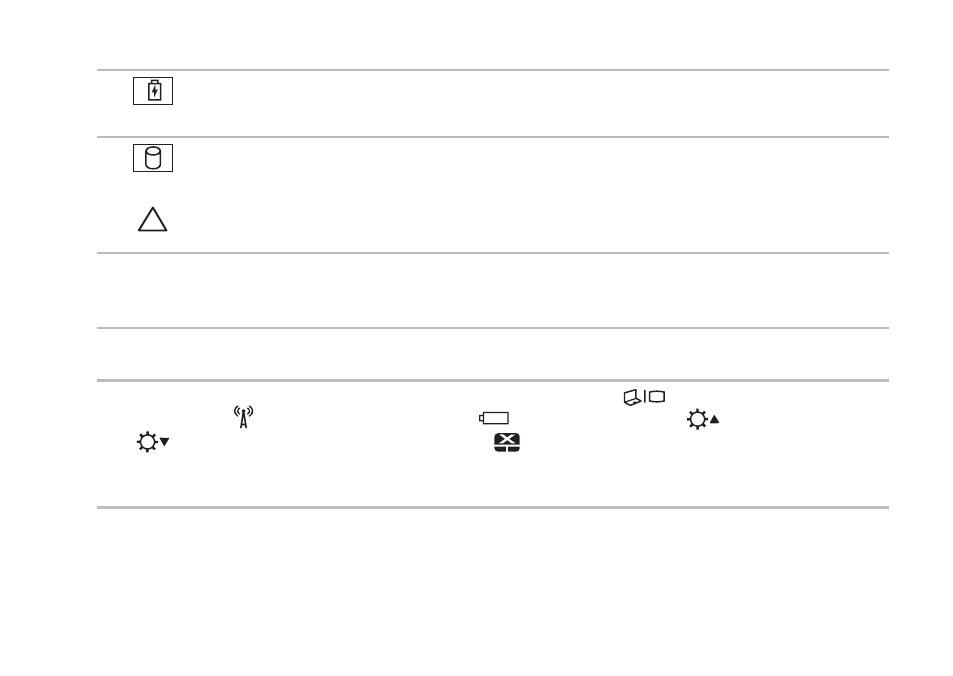The height and width of the screenshot is (676, 953).
Task: Click the laptop half of display-switch icon
Action: (633, 398)
